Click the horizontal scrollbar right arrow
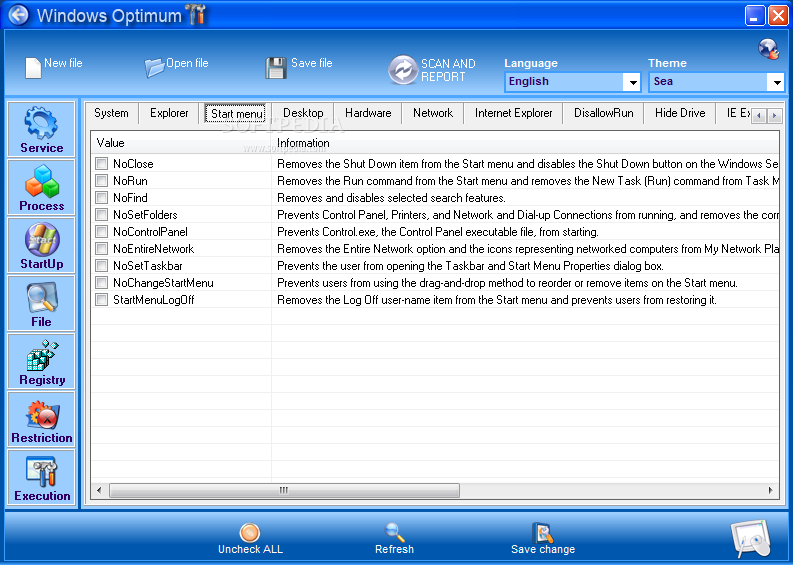This screenshot has width=793, height=565. pyautogui.click(x=771, y=490)
